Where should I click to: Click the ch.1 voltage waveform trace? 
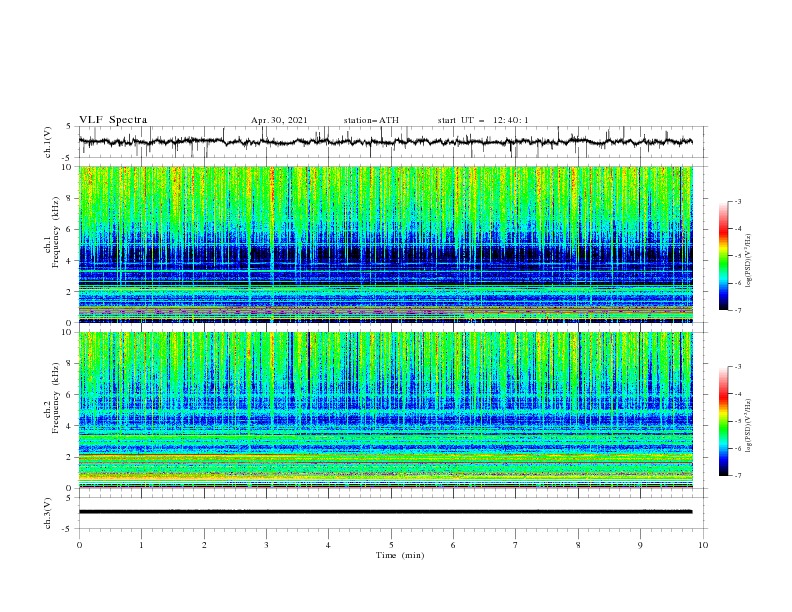[x=385, y=142]
